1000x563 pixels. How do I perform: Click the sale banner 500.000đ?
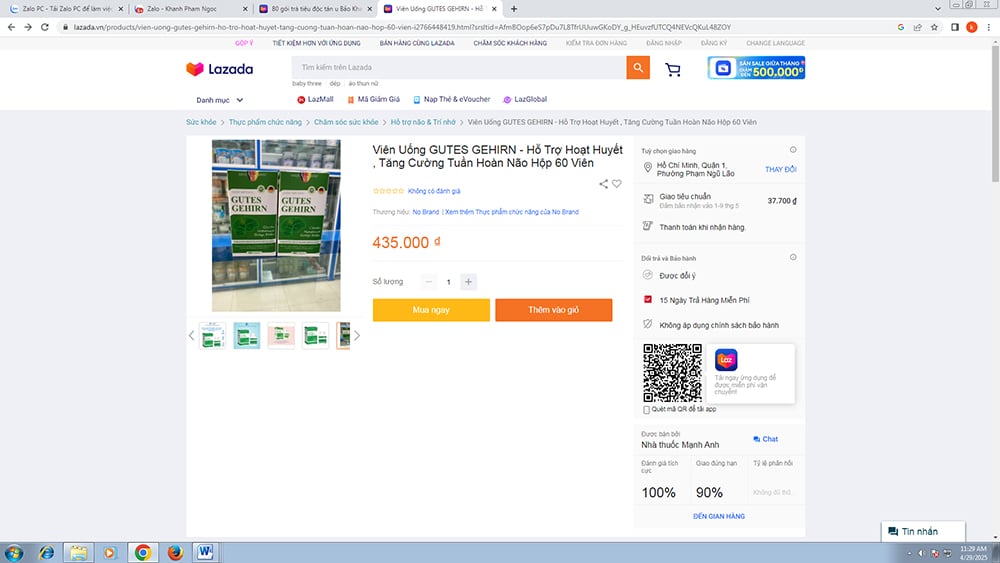(x=756, y=68)
